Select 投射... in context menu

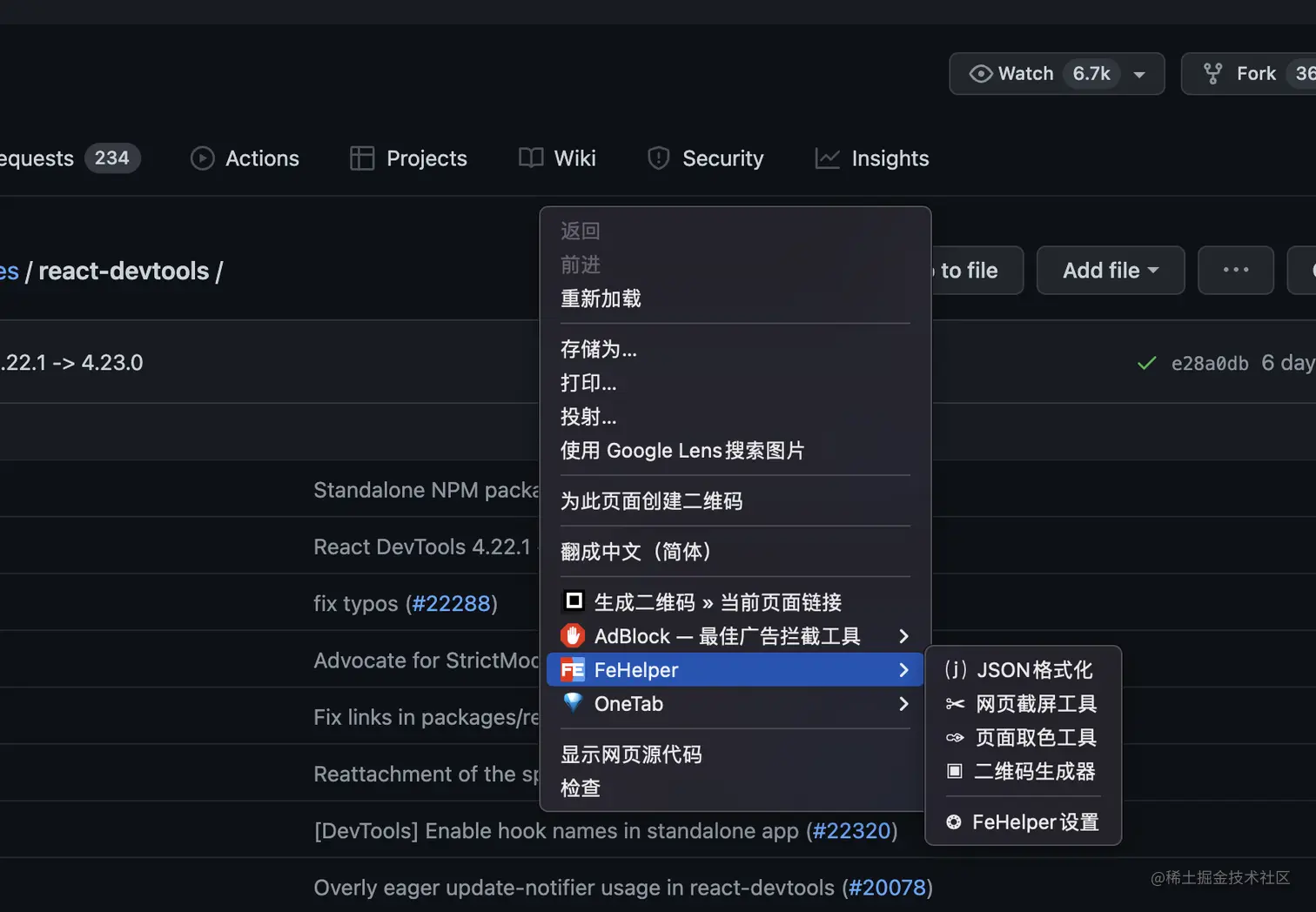tap(735, 417)
